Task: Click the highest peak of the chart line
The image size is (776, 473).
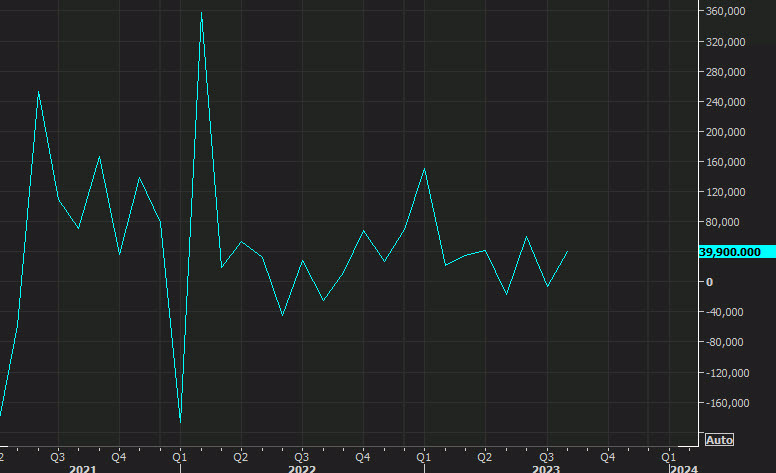Action: (x=202, y=13)
